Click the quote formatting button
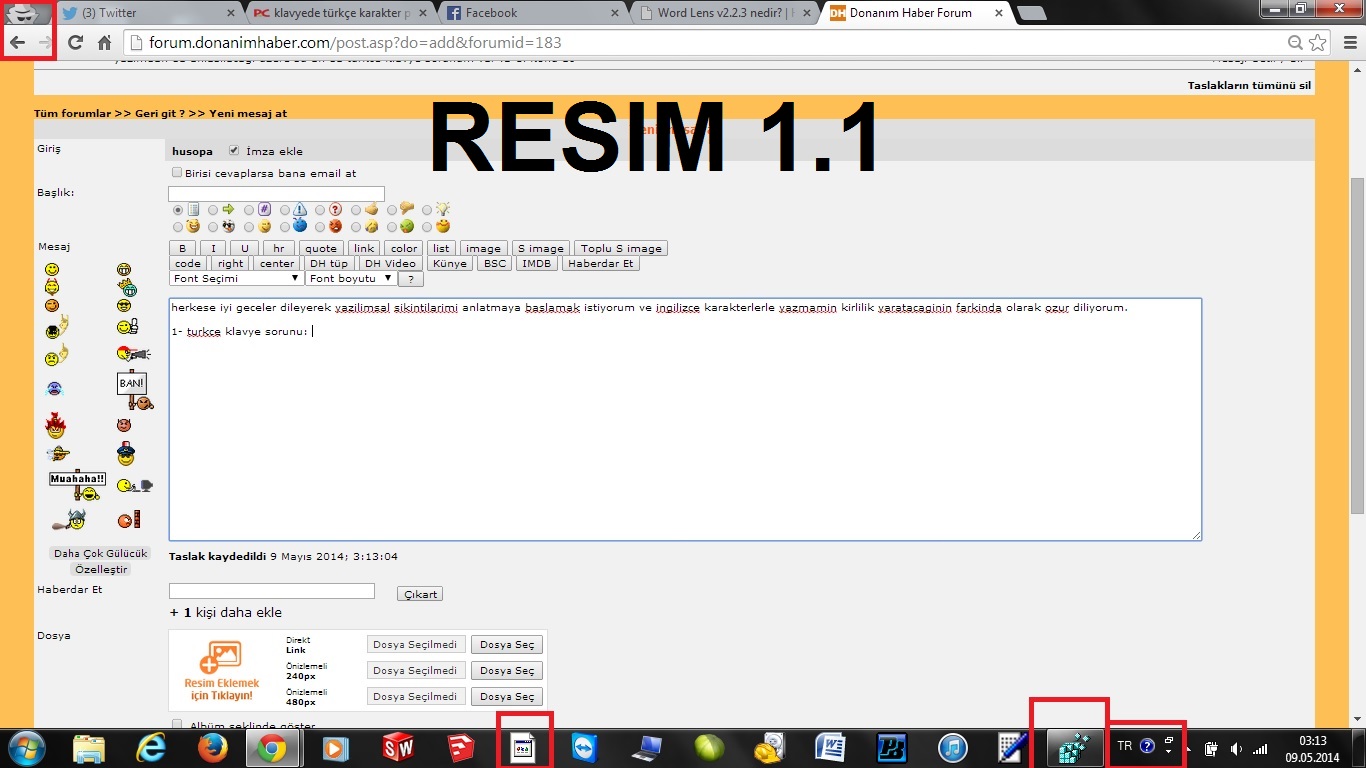 click(321, 248)
